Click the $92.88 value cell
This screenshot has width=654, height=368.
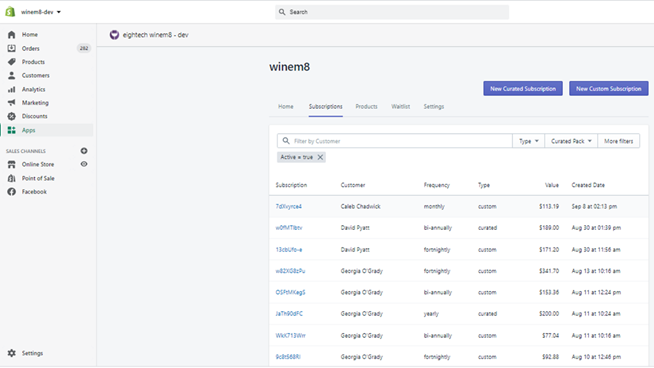551,357
